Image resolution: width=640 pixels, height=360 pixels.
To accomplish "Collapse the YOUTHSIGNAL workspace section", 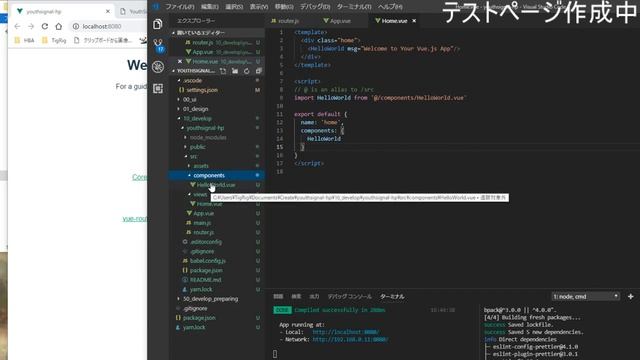I will pyautogui.click(x=195, y=71).
